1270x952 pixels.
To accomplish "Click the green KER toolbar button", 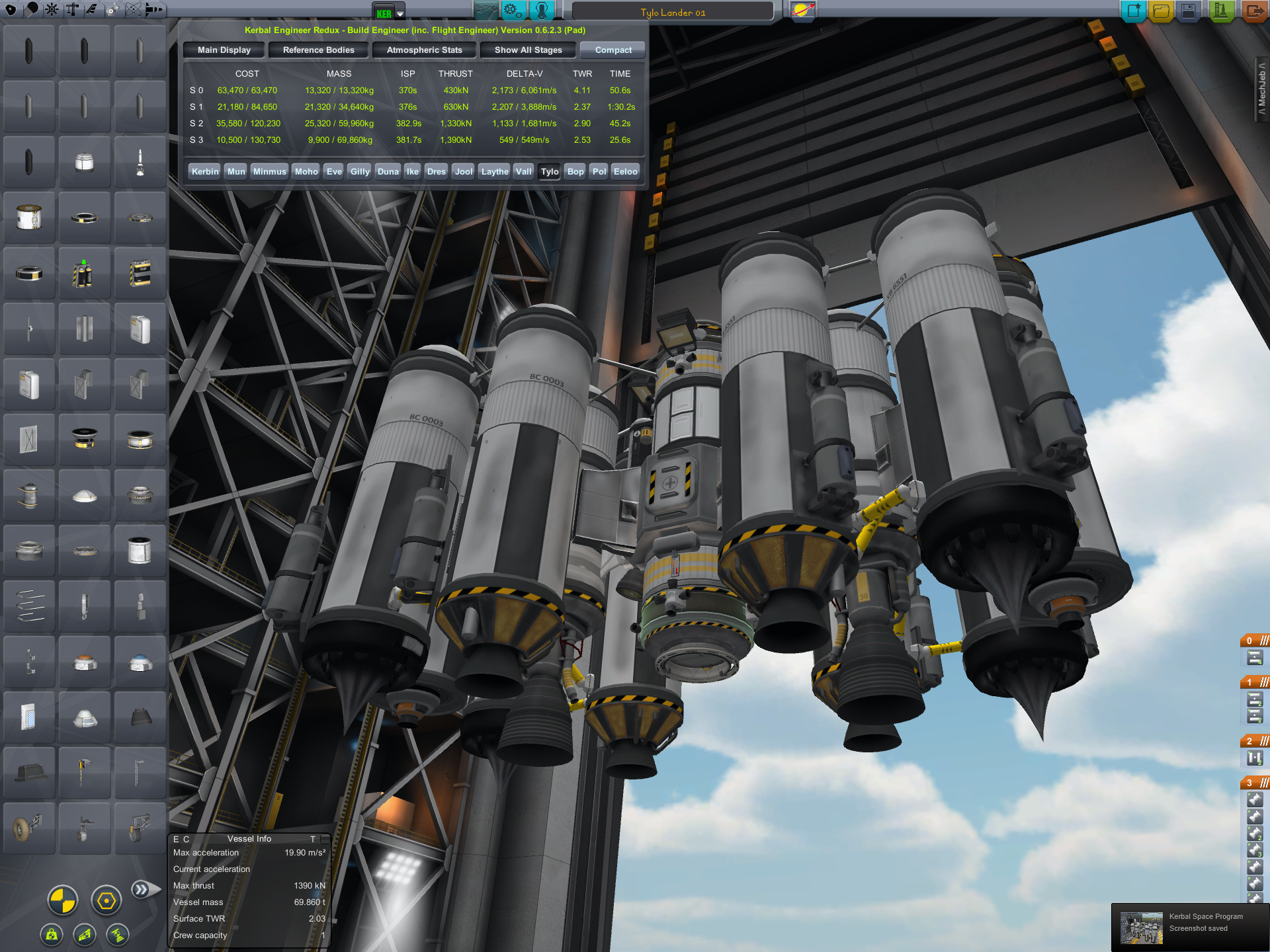I will [x=384, y=13].
